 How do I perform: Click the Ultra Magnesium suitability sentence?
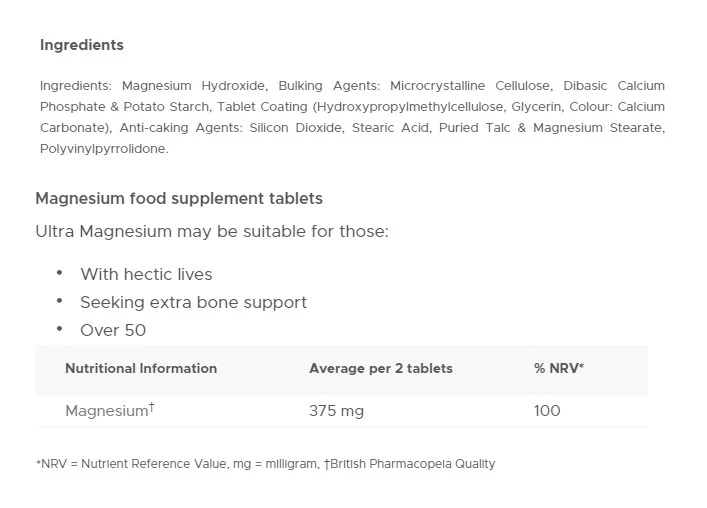212,232
